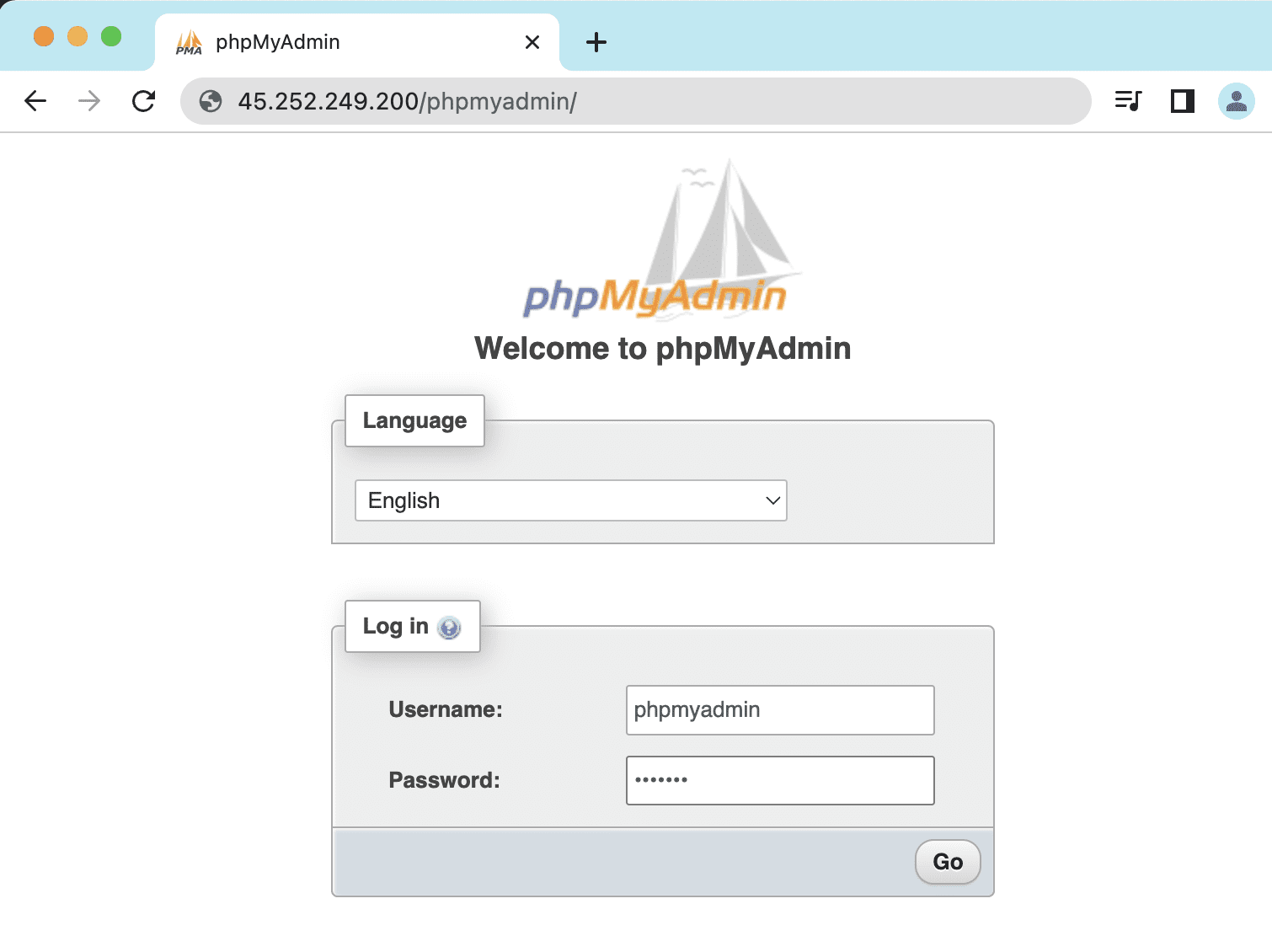Click the phpMyAdmin sailboat logo
This screenshot has height=952, width=1272.
pos(656,240)
